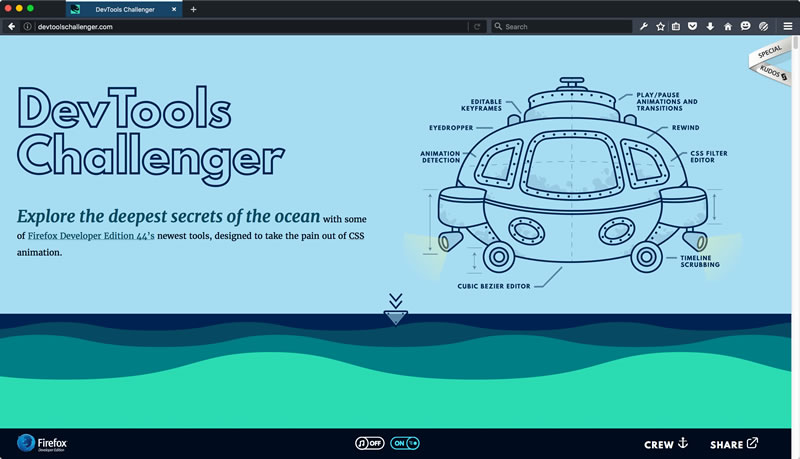This screenshot has width=800, height=459.
Task: Click the 'Animation Detection' label
Action: (440, 157)
